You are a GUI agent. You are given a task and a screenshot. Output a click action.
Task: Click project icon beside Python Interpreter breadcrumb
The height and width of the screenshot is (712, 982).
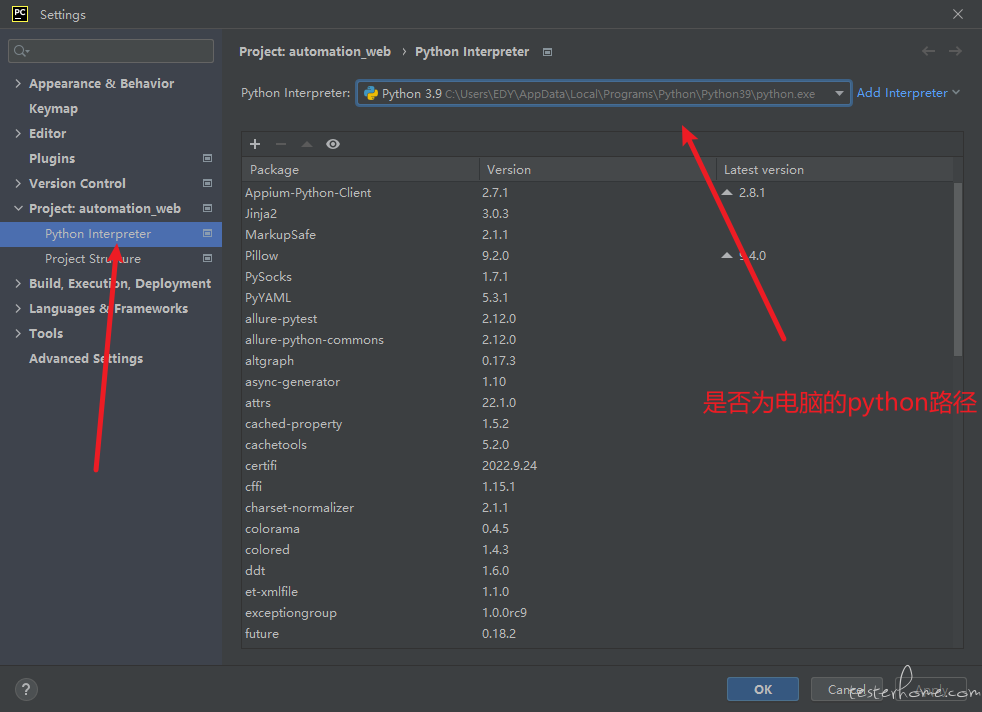(547, 52)
